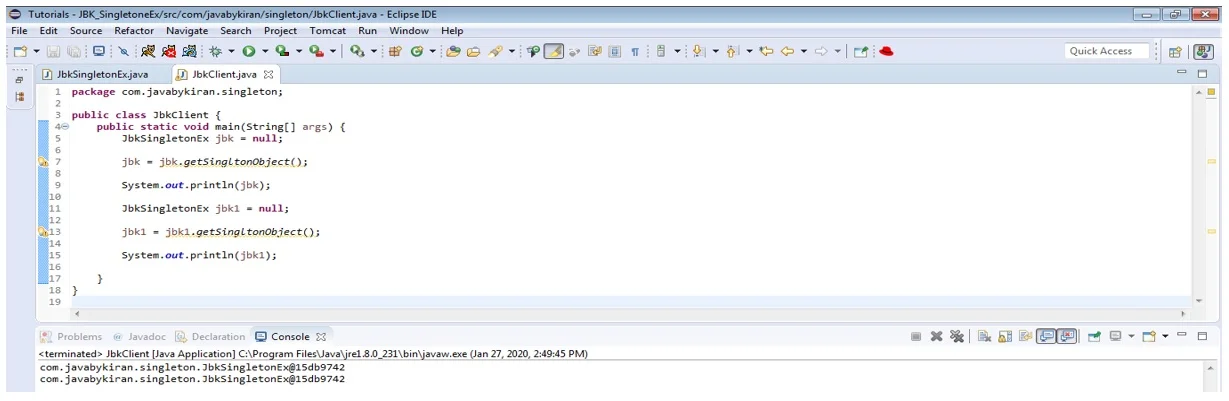Open the Window menu
Image resolution: width=1229 pixels, height=401 pixels.
(409, 31)
